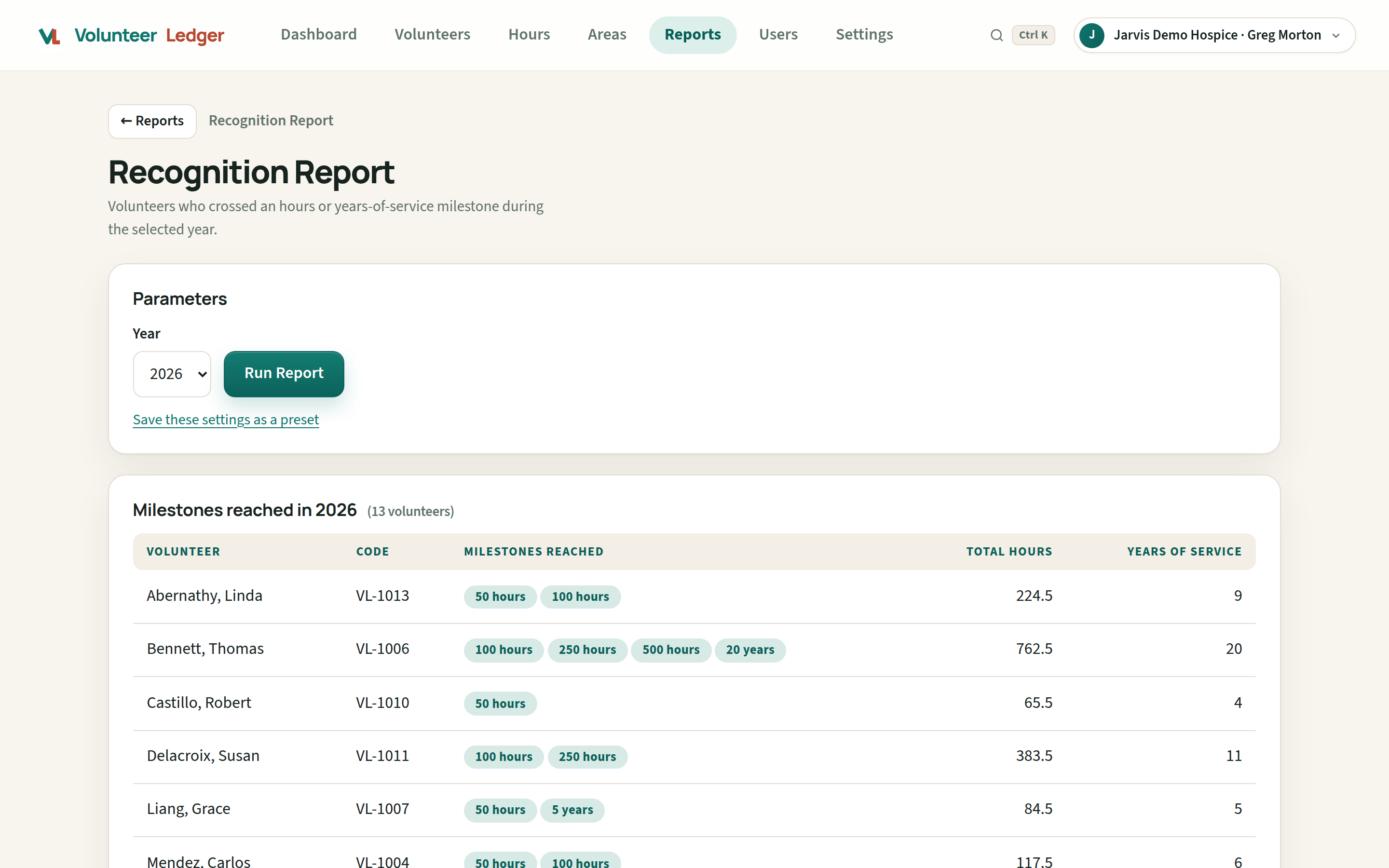Image resolution: width=1389 pixels, height=868 pixels.
Task: Click Castillo's 50 hours badge
Action: tap(500, 704)
